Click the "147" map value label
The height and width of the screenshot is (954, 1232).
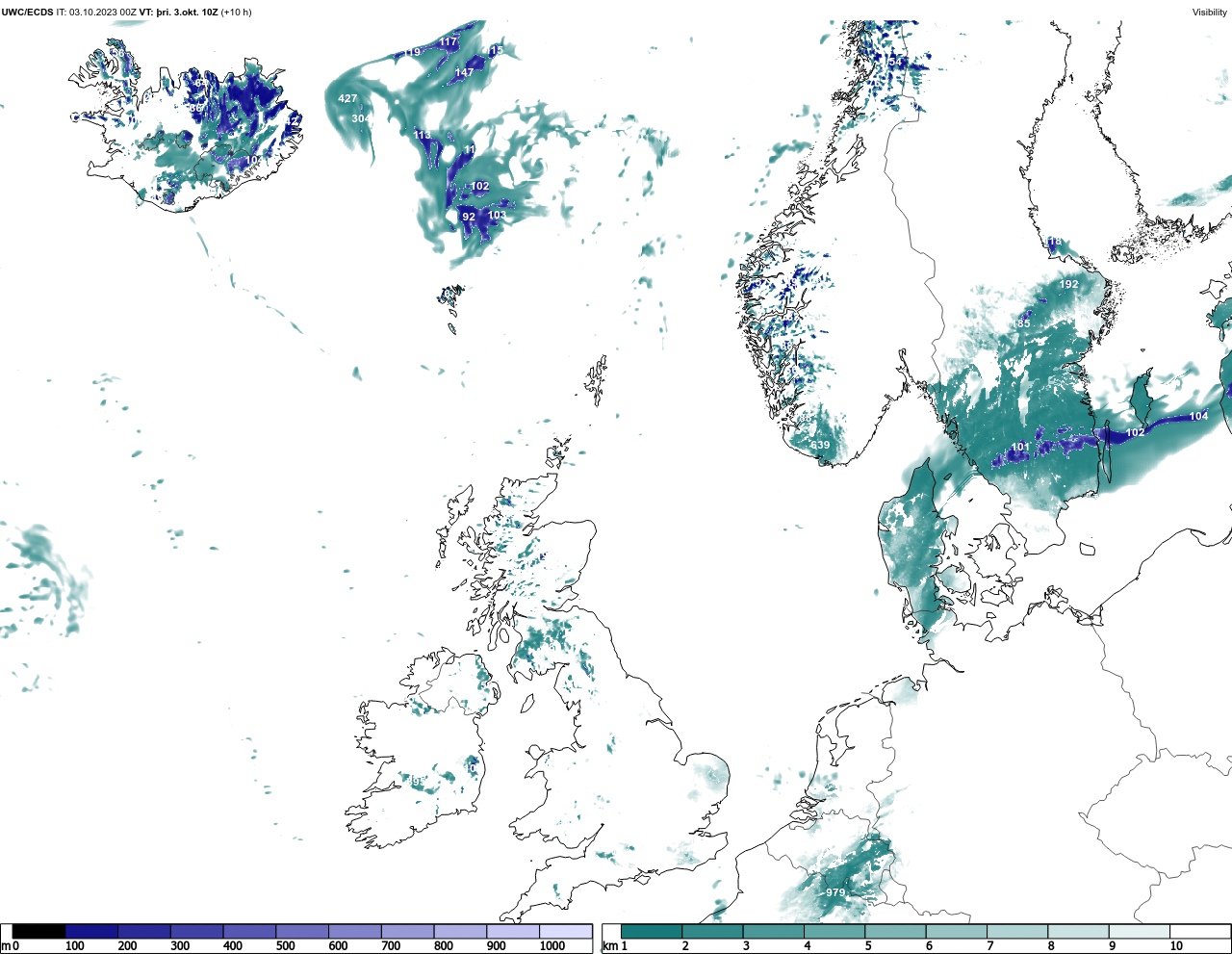click(x=464, y=72)
